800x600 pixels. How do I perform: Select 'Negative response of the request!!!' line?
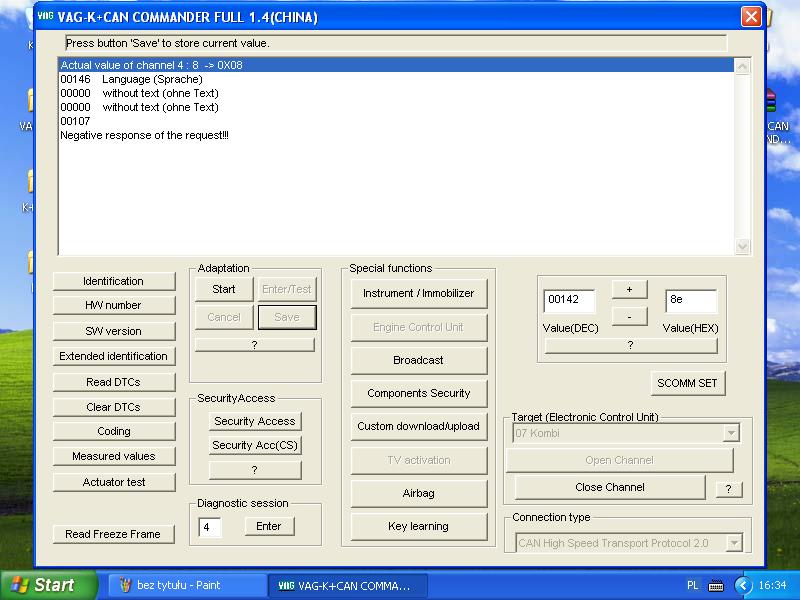pyautogui.click(x=396, y=135)
